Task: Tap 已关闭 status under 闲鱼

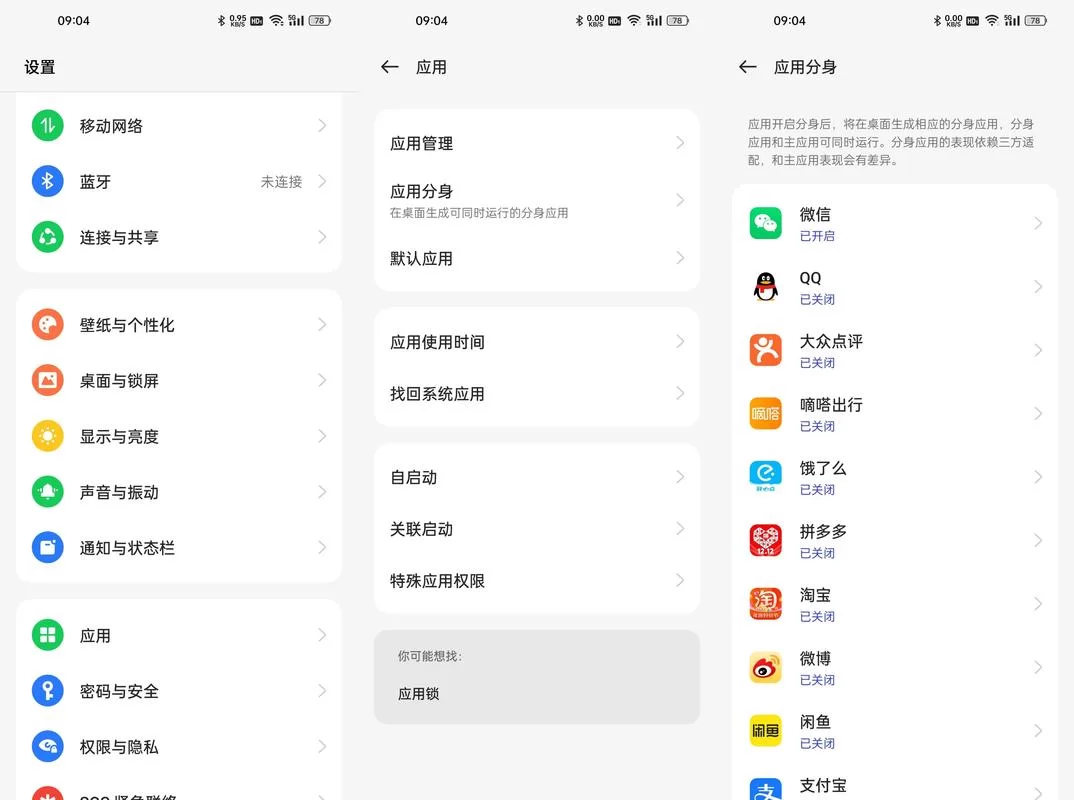Action: [x=817, y=743]
